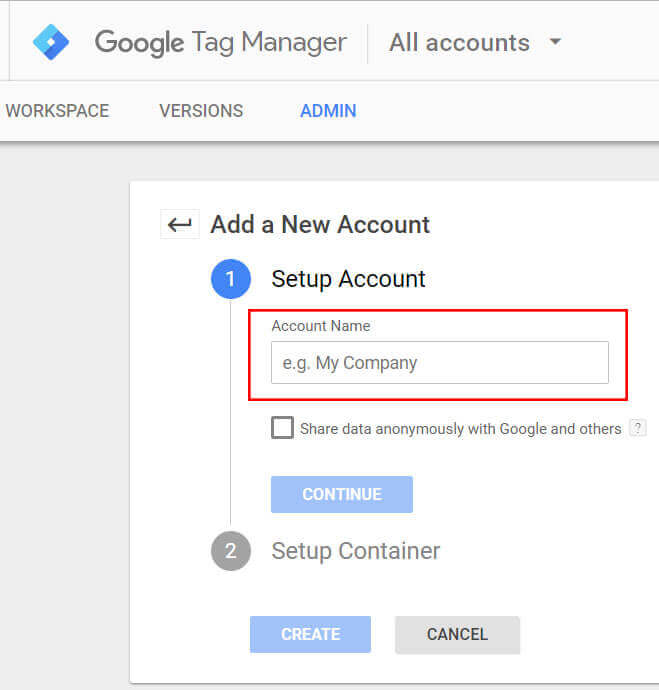Viewport: 659px width, 690px height.
Task: Click the Create button
Action: pyautogui.click(x=310, y=634)
